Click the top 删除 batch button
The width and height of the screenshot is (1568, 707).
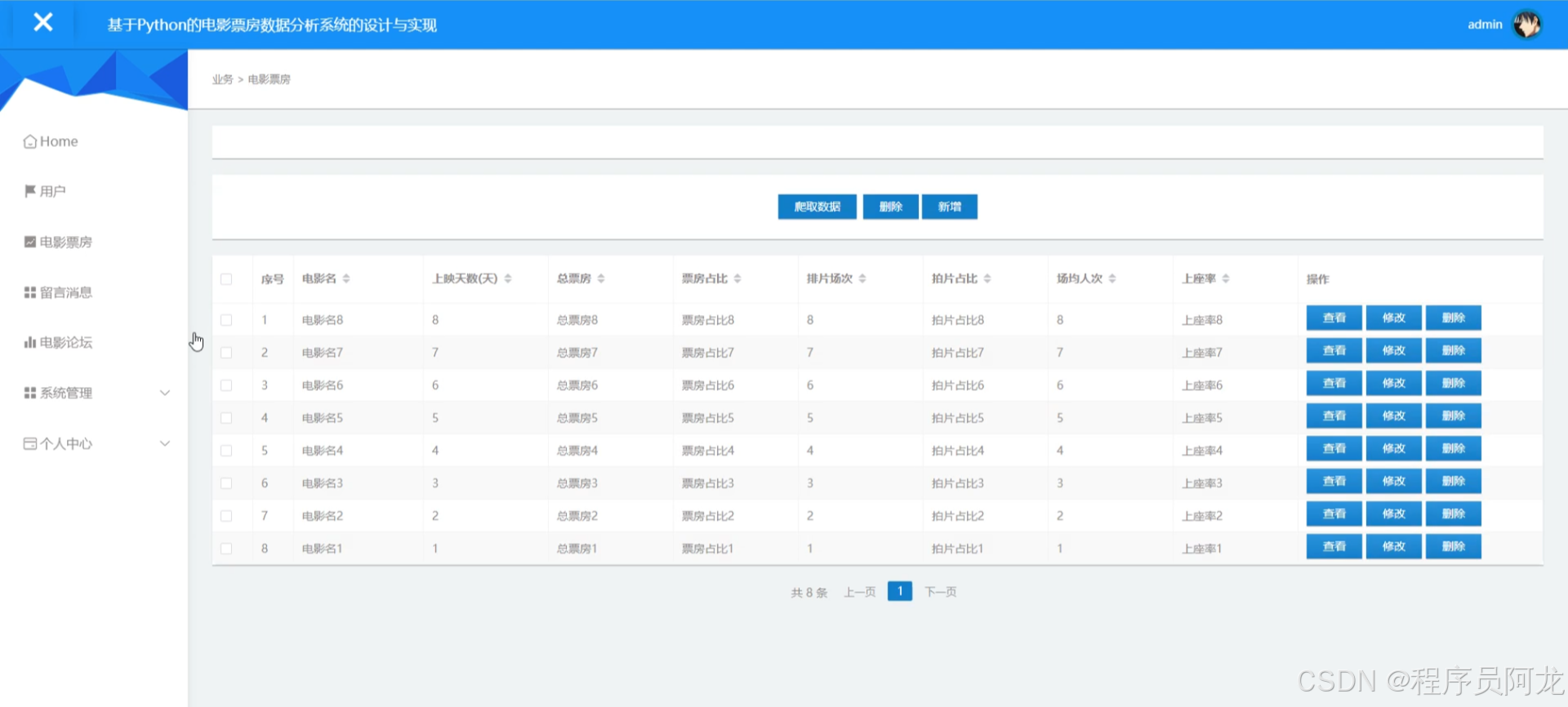coord(890,207)
